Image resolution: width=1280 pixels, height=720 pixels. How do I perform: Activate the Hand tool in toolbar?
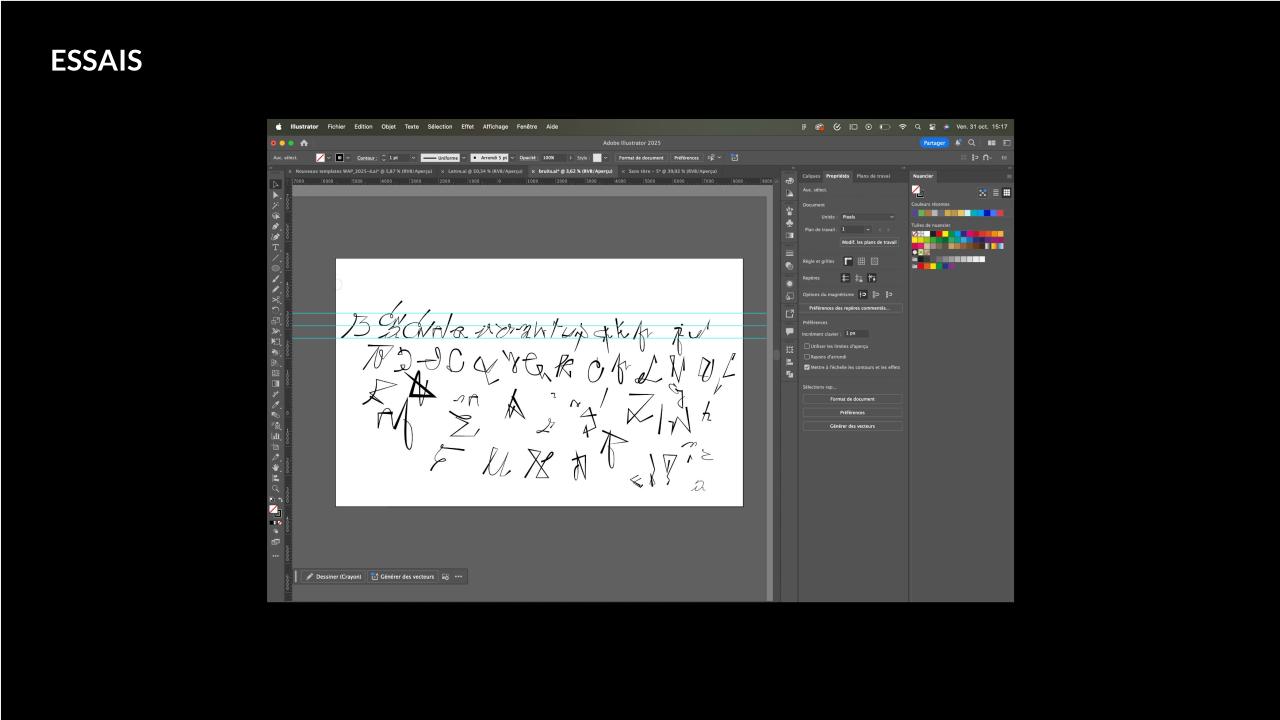tap(276, 467)
